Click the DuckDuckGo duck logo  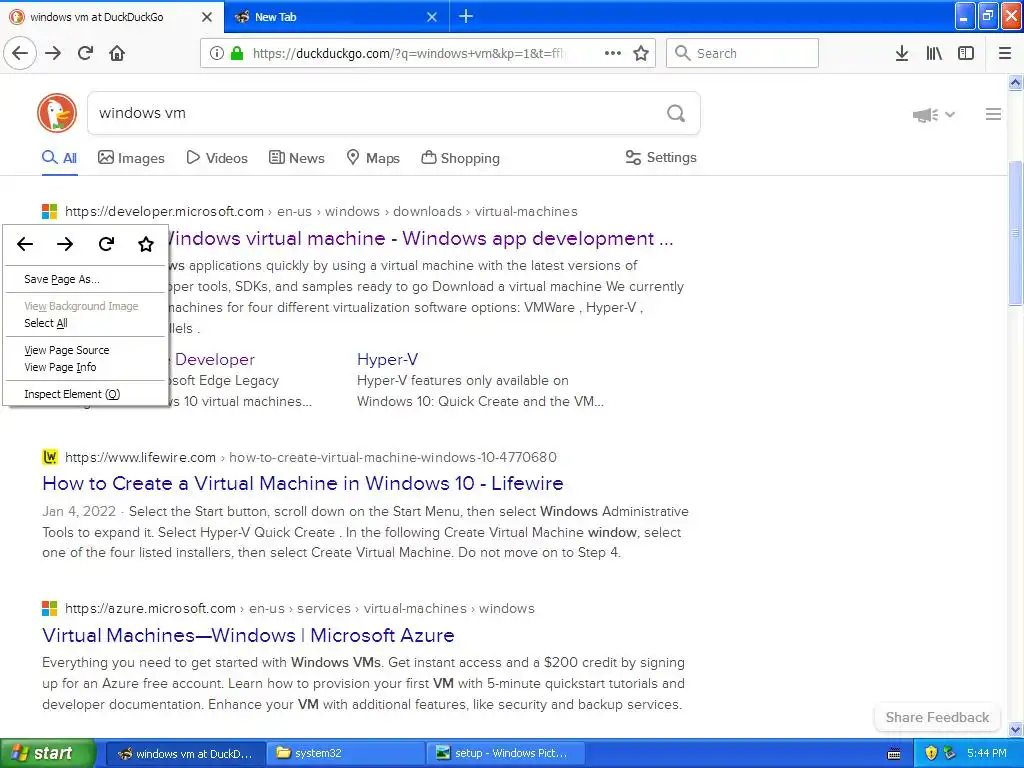[57, 113]
